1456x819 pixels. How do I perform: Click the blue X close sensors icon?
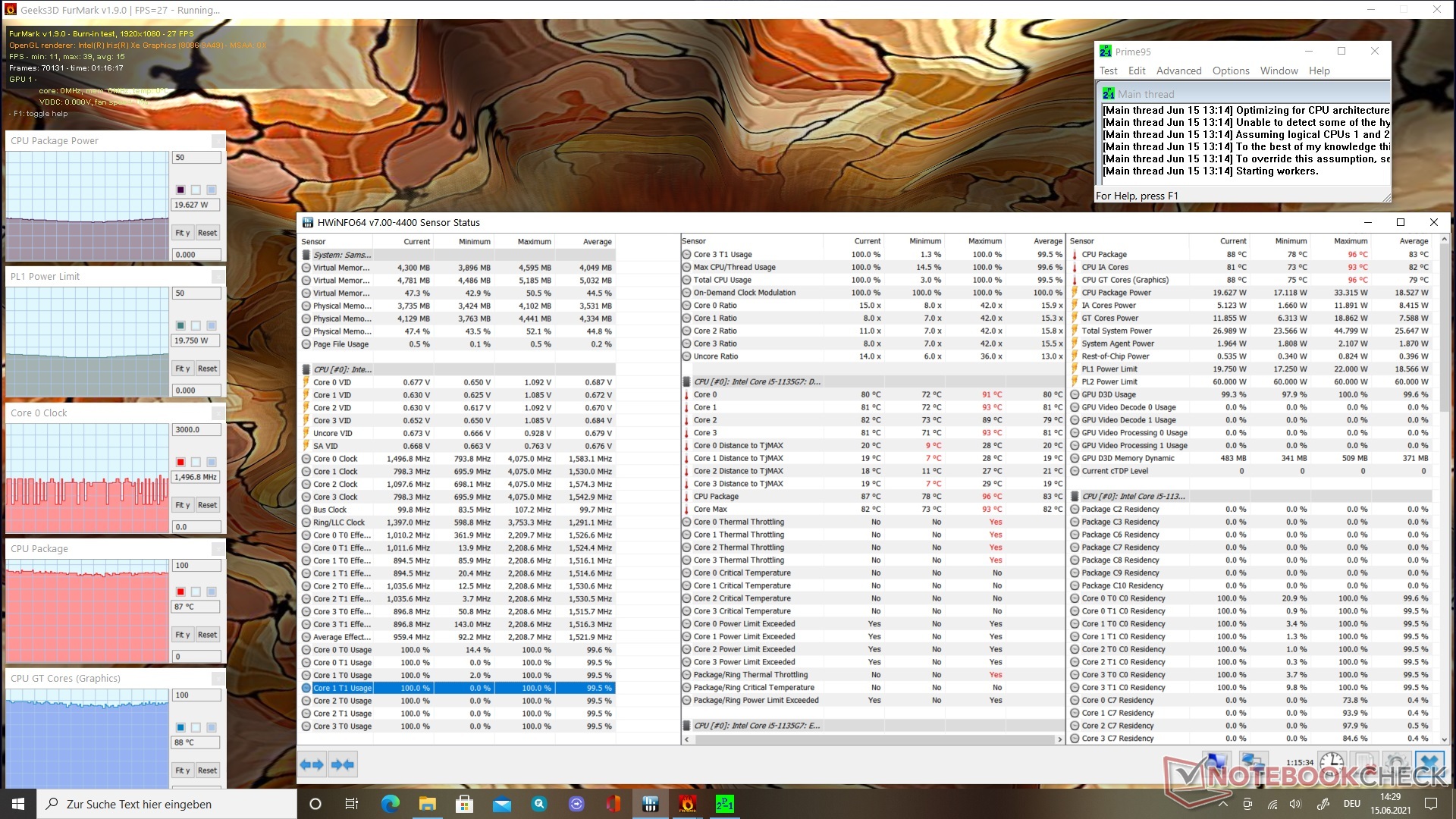point(1429,763)
